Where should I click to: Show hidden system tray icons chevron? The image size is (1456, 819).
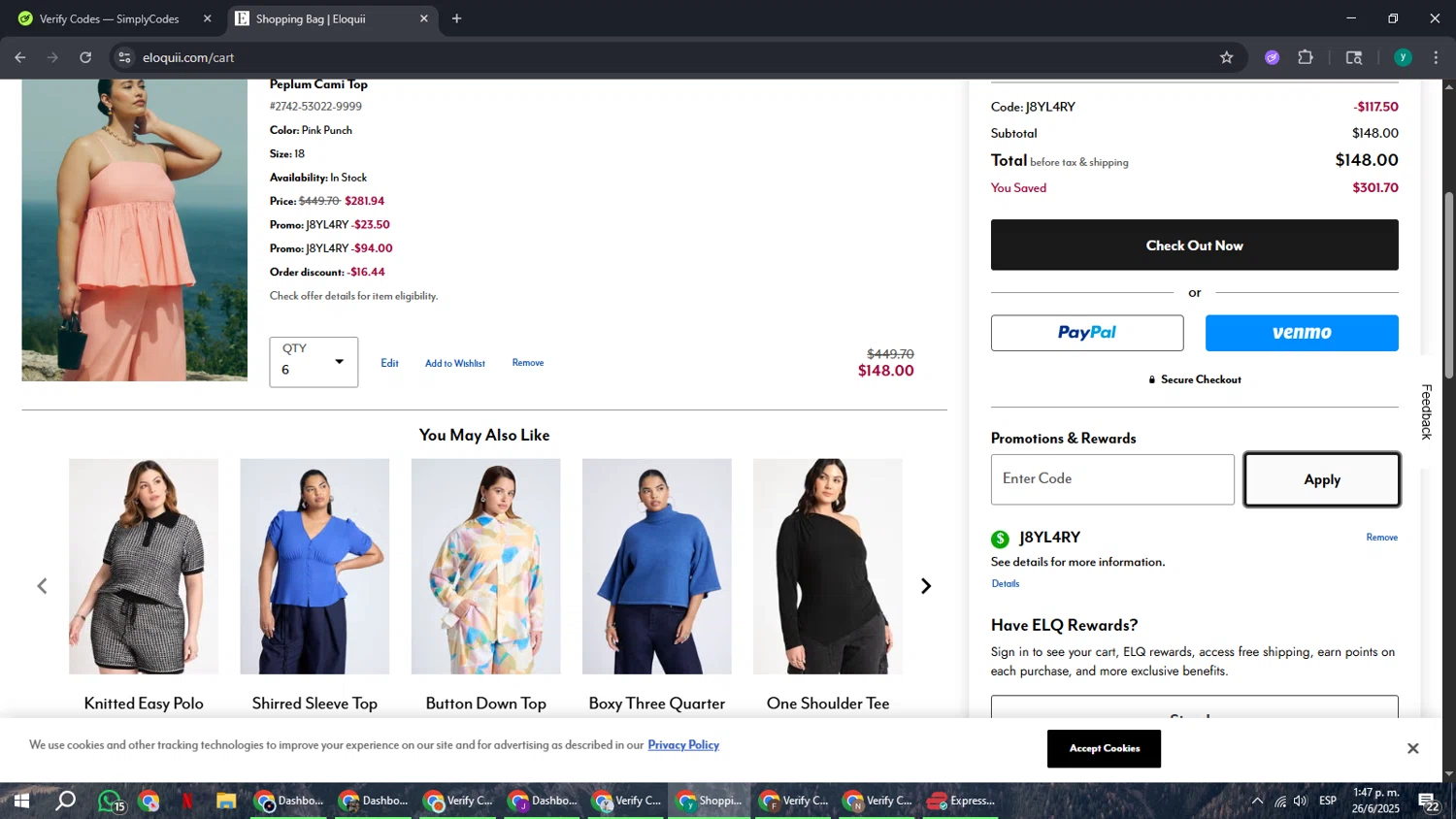tap(1257, 801)
